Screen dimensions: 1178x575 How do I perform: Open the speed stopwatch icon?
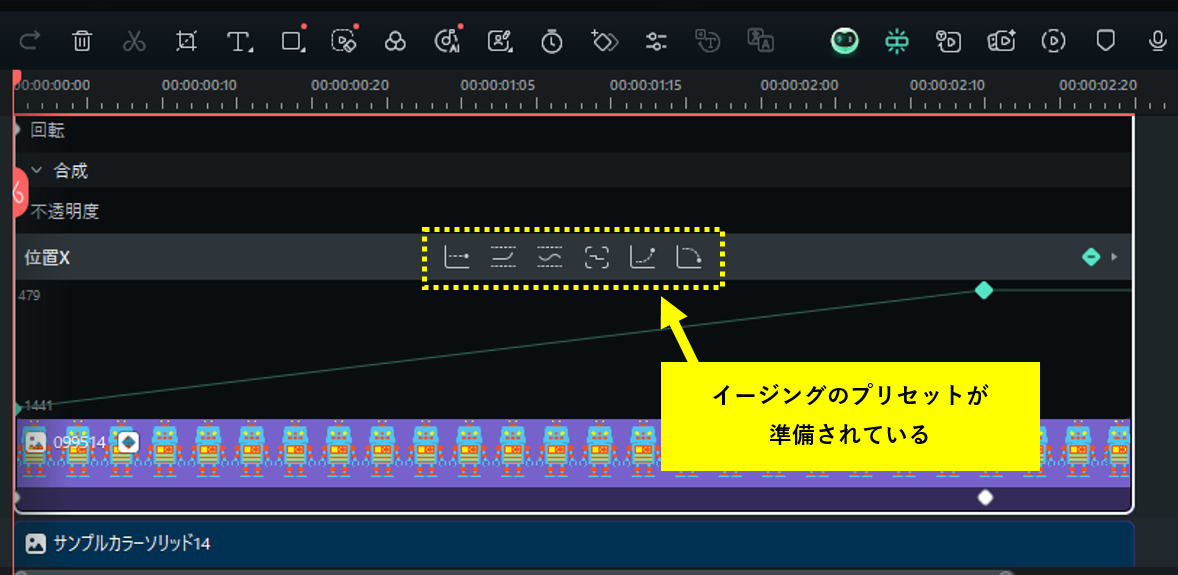552,41
